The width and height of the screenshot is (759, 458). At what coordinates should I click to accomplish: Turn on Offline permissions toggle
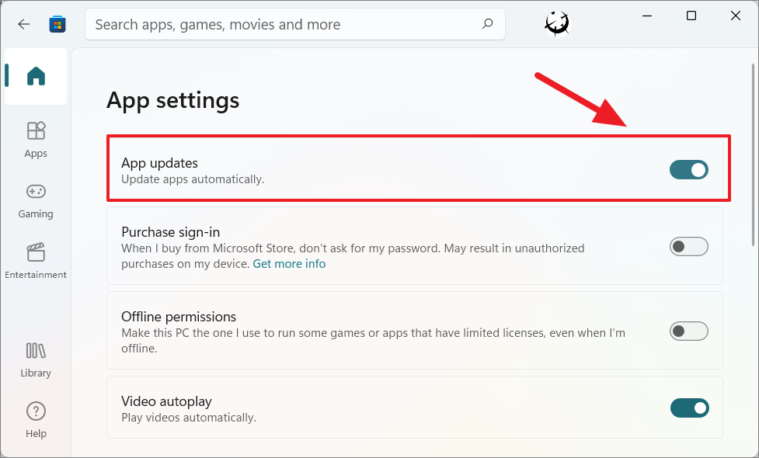689,331
